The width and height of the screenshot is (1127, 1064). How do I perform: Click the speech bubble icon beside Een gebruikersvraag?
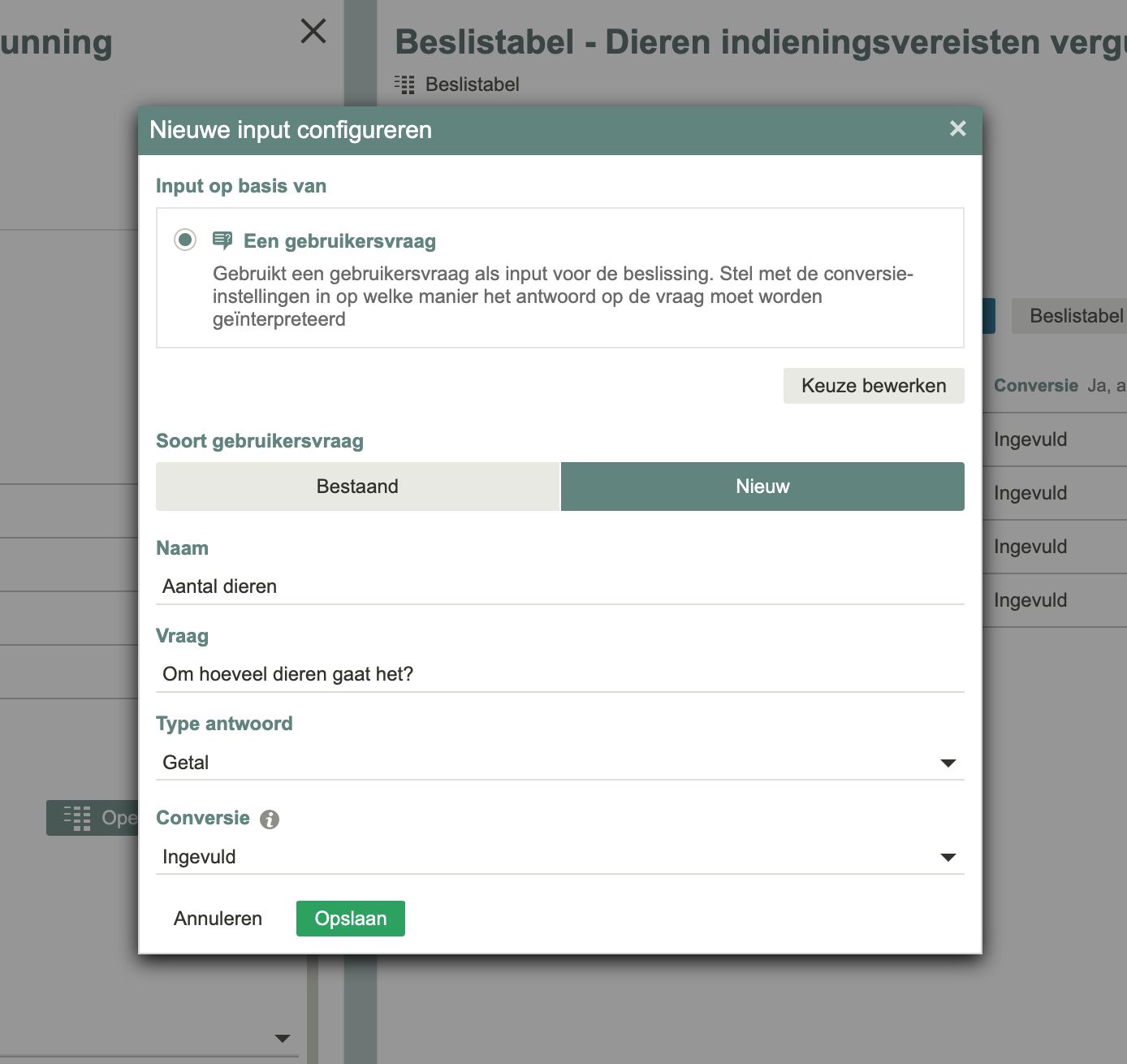pyautogui.click(x=224, y=240)
